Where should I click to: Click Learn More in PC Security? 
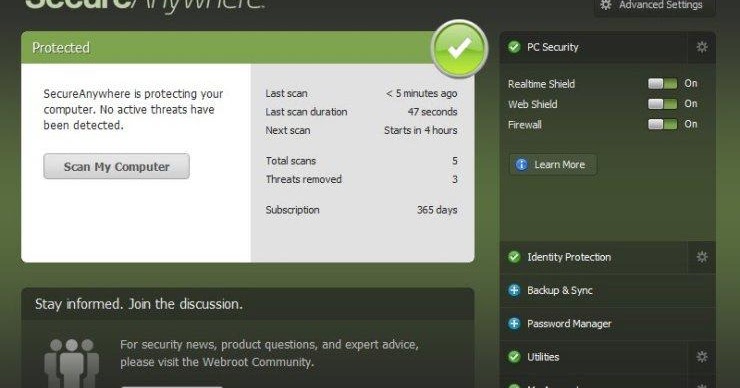point(553,165)
